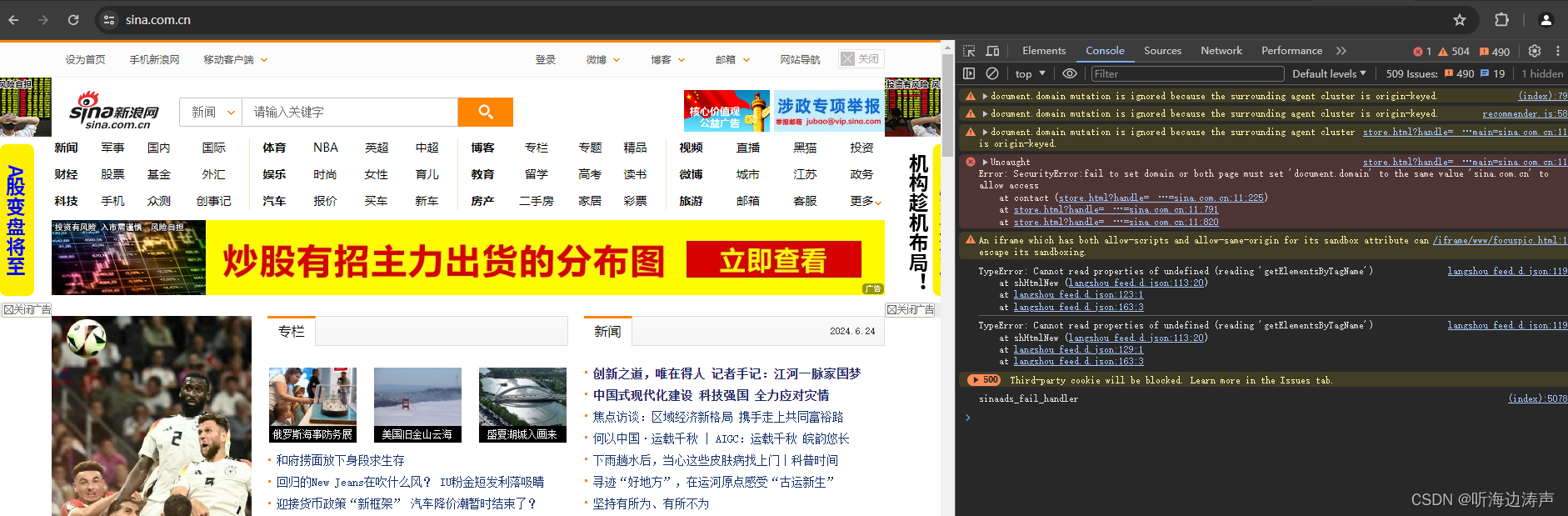This screenshot has height=516, width=1568.
Task: Open the 美国旧金山云海 thumbnail
Action: 417,405
